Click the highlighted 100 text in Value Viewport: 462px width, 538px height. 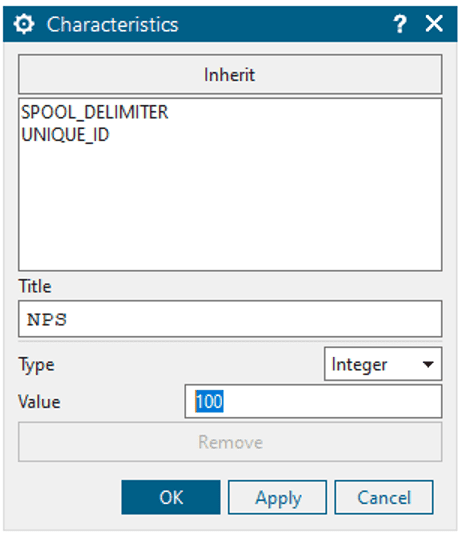(209, 401)
